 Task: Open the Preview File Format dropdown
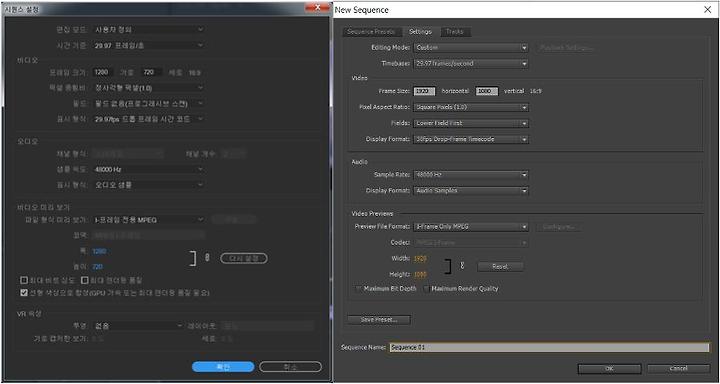tap(471, 227)
